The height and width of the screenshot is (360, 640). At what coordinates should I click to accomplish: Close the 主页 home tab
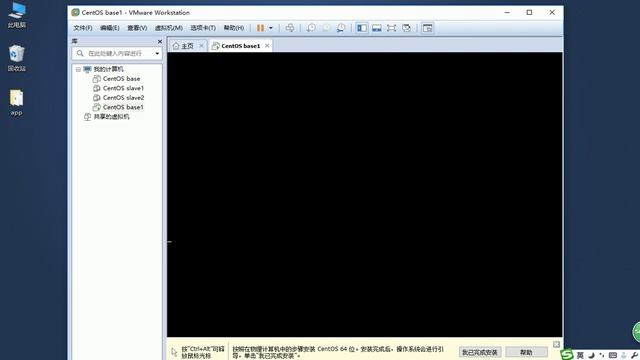click(x=201, y=46)
